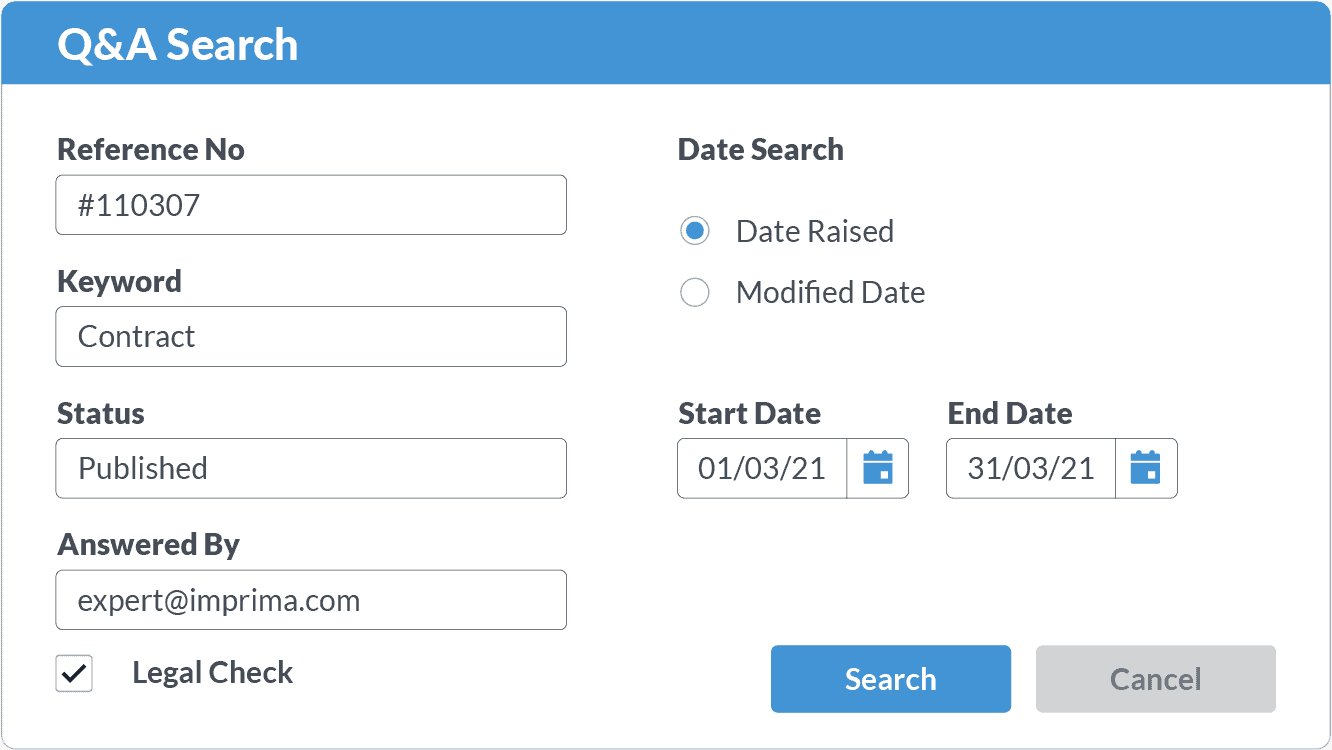Click the Search button
The height and width of the screenshot is (750, 1332).
tap(891, 679)
